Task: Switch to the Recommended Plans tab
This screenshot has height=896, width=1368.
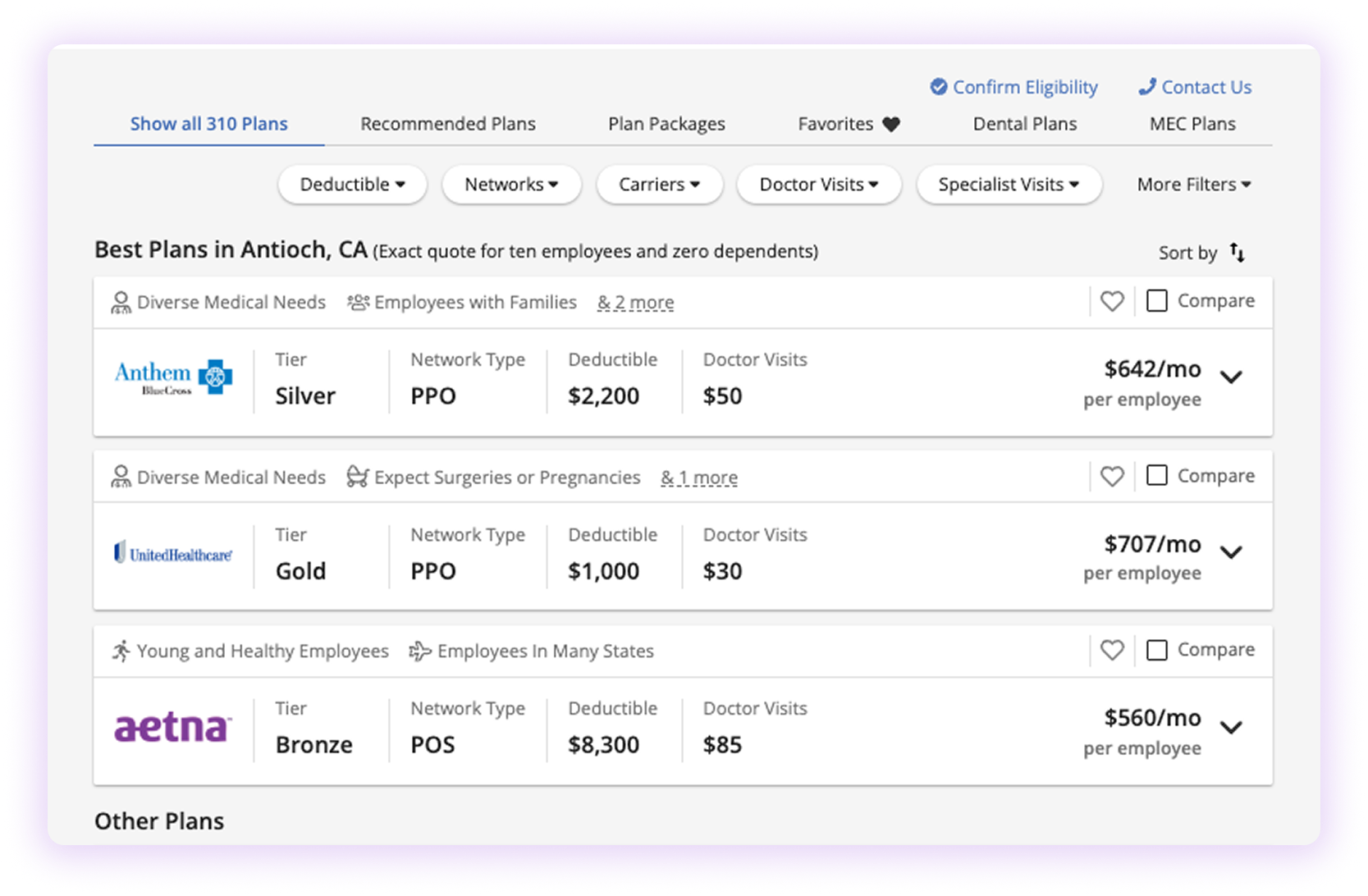Action: (447, 124)
